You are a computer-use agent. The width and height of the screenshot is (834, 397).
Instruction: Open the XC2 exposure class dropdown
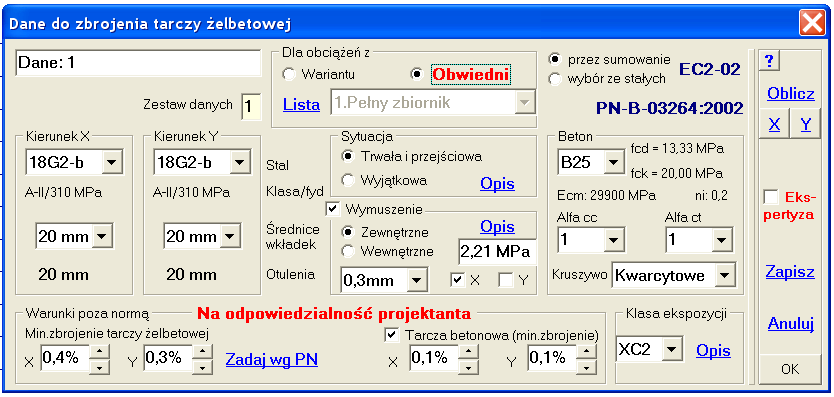click(x=672, y=350)
